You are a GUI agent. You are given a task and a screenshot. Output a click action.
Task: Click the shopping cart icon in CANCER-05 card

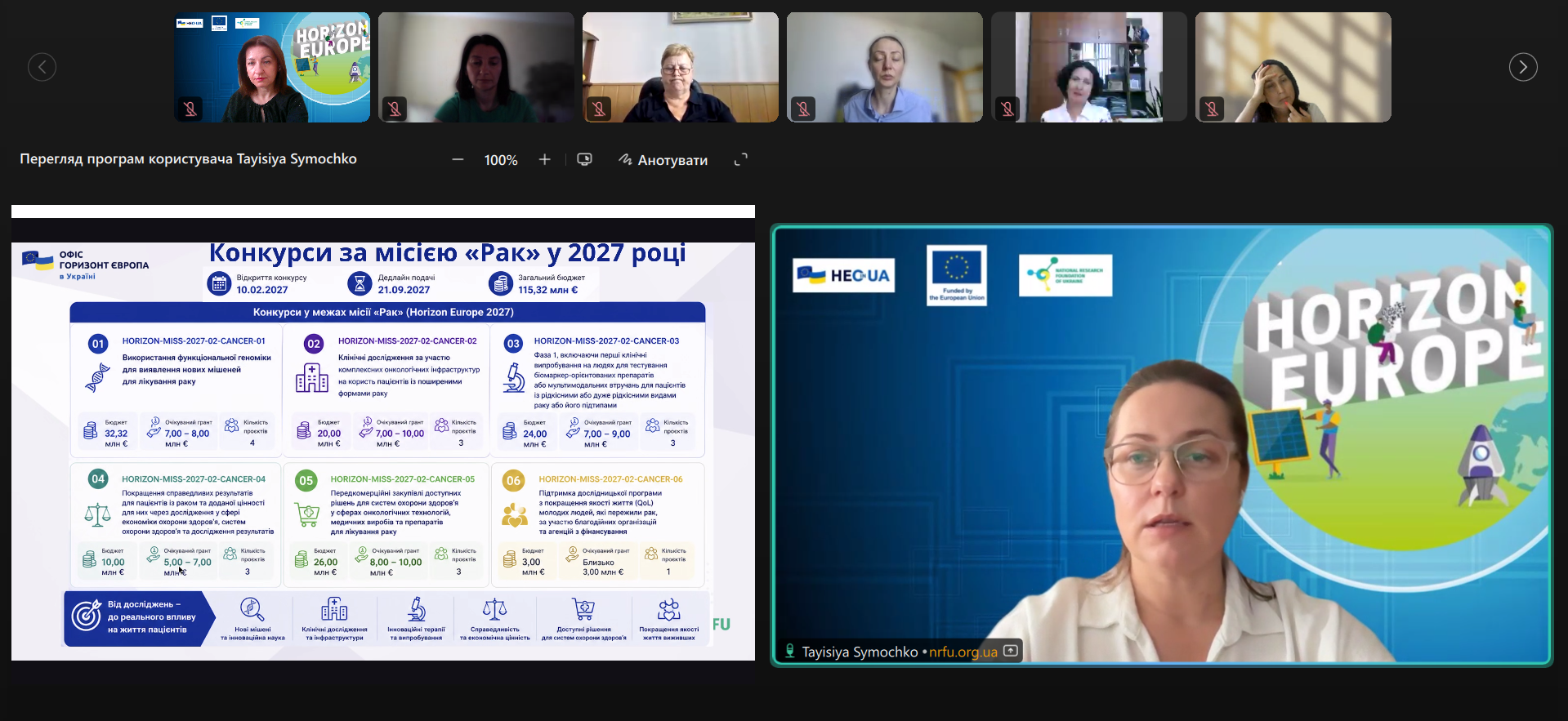(x=307, y=515)
